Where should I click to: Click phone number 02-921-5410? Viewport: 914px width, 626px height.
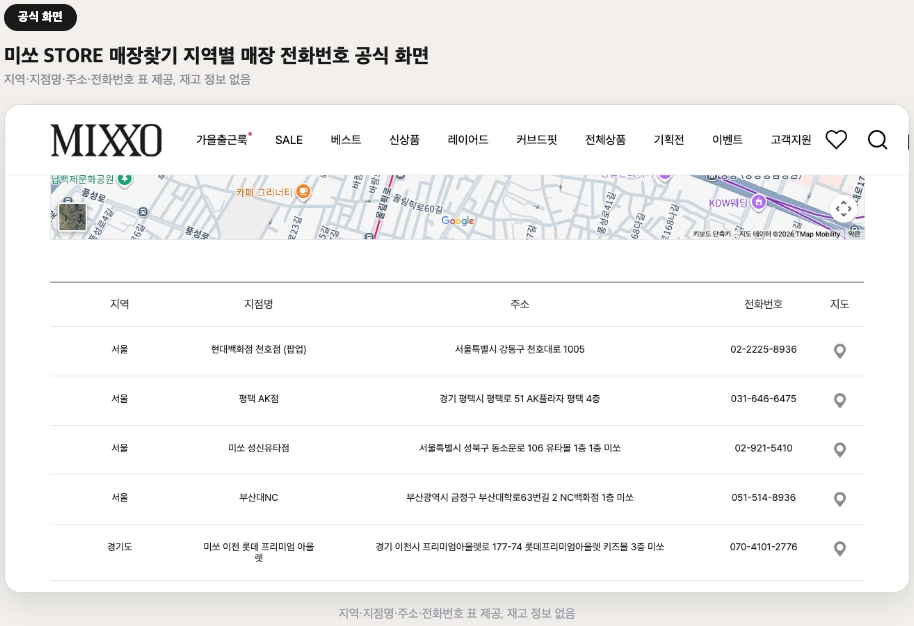[763, 448]
